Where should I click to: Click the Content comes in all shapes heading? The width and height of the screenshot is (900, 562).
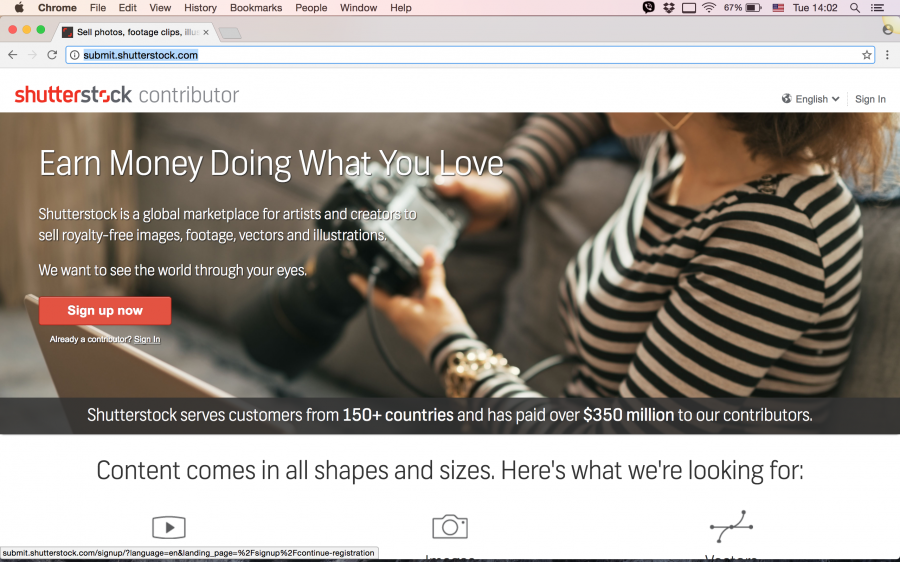pyautogui.click(x=450, y=471)
